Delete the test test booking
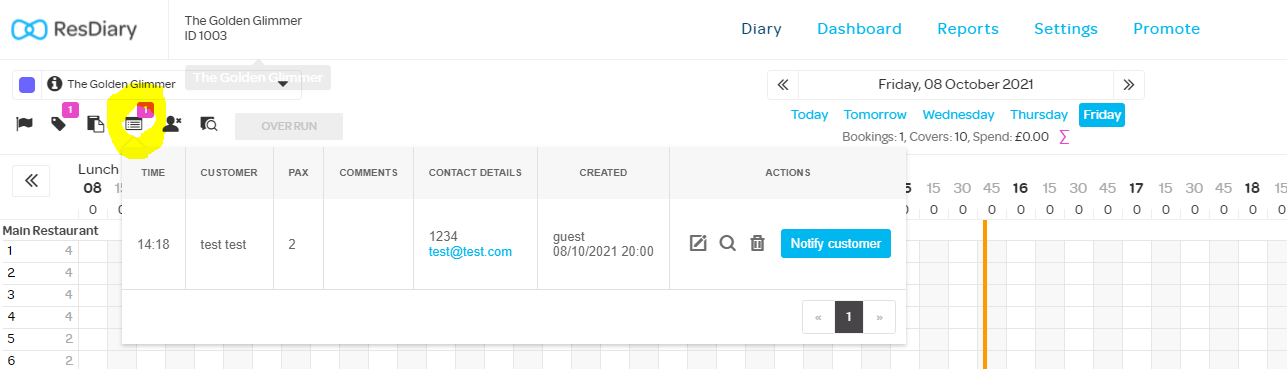This screenshot has width=1287, height=369. pos(758,243)
